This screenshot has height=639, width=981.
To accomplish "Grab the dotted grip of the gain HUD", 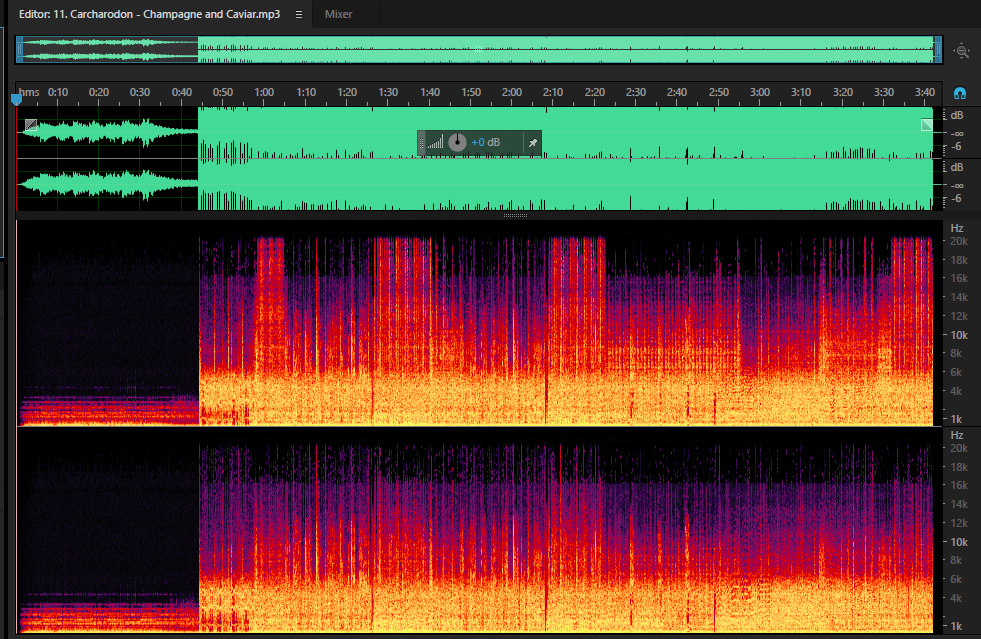I will click(422, 143).
